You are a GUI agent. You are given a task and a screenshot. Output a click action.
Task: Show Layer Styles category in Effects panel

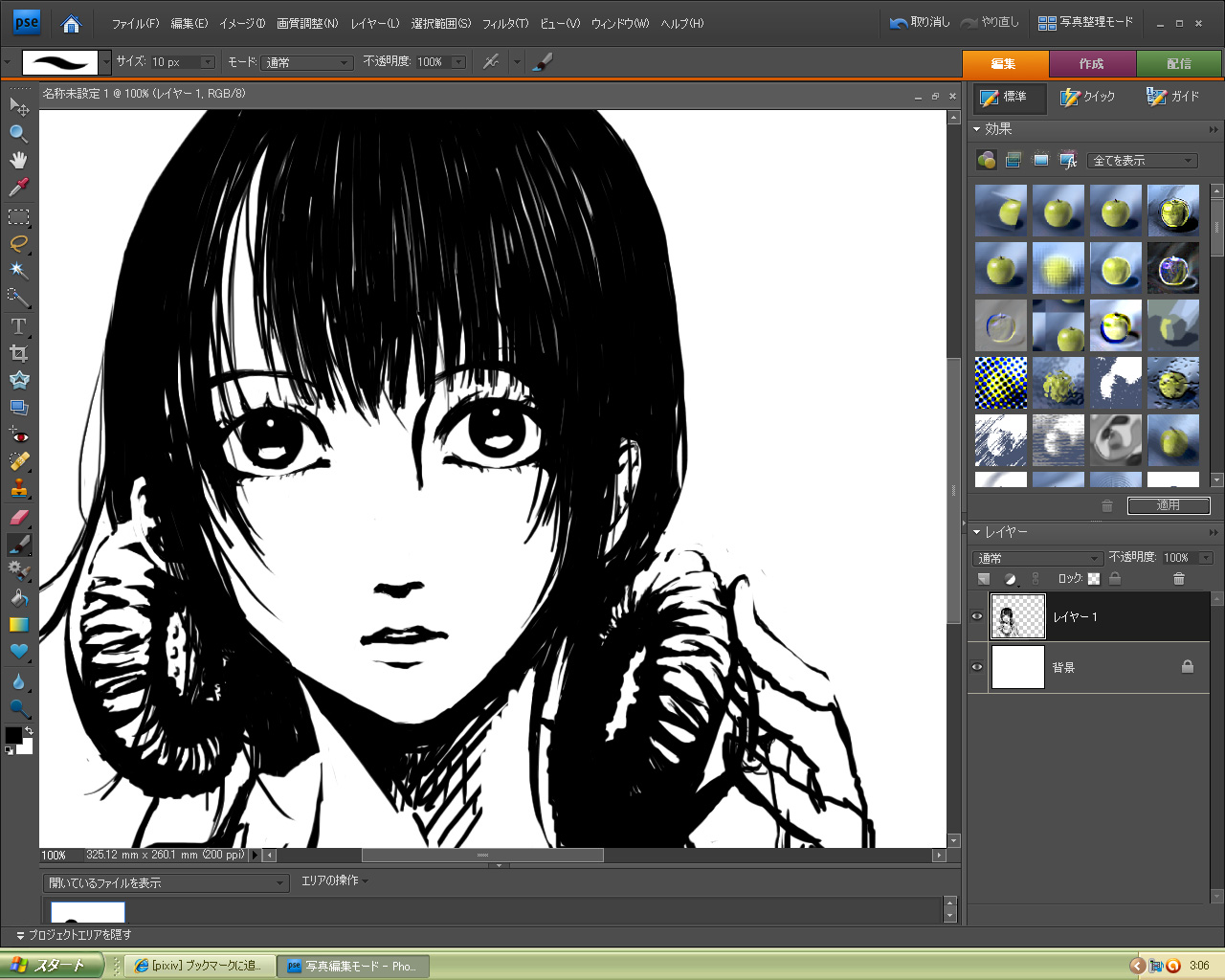click(1013, 160)
